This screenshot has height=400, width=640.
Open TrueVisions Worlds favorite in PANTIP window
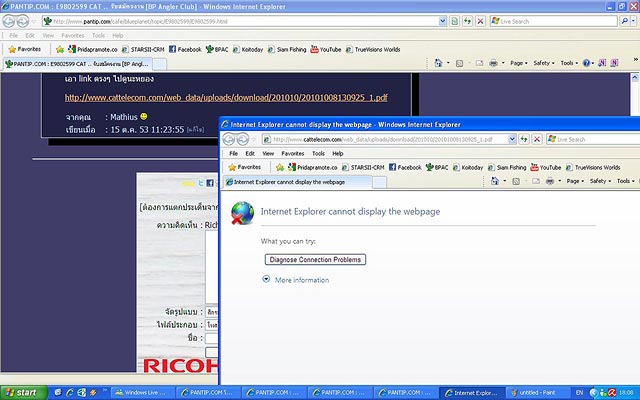[373, 49]
